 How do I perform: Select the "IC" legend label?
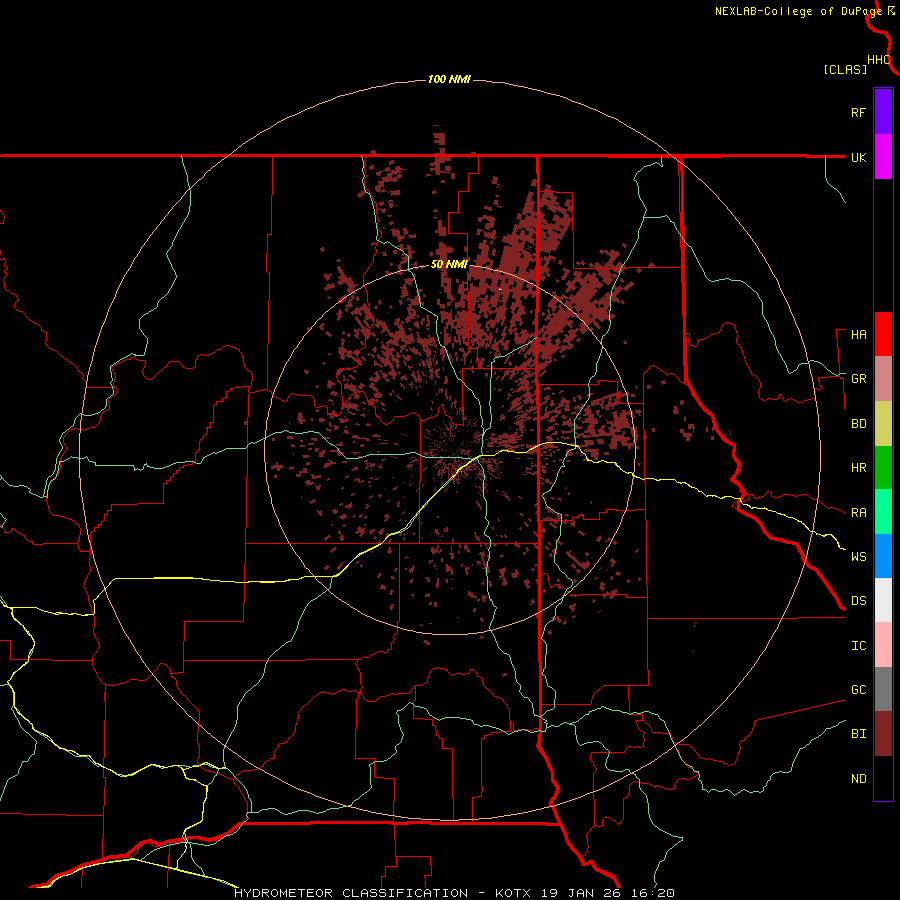tap(858, 645)
